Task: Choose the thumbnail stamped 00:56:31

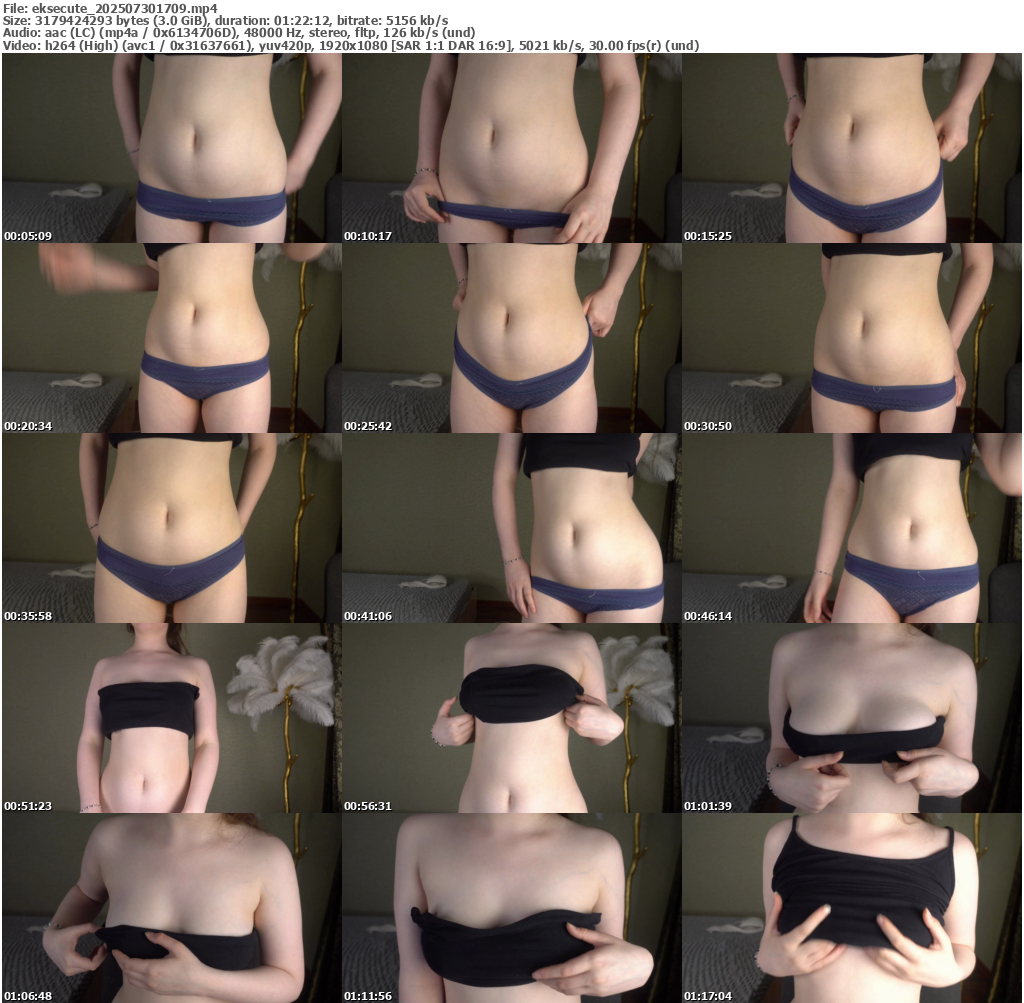Action: coord(512,718)
